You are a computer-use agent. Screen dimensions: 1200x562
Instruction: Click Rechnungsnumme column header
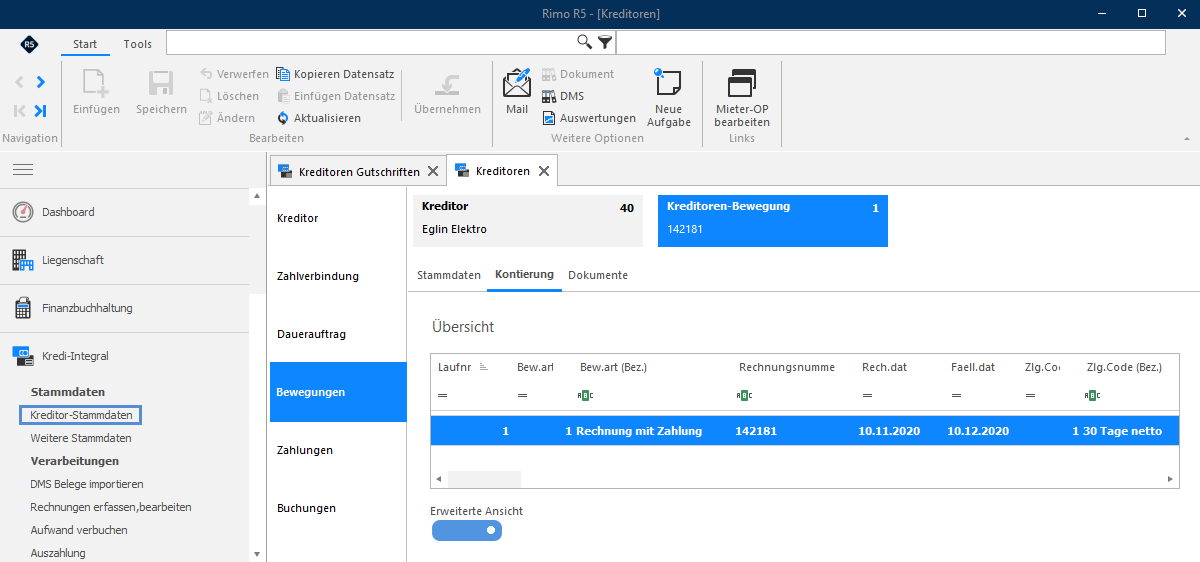787,367
